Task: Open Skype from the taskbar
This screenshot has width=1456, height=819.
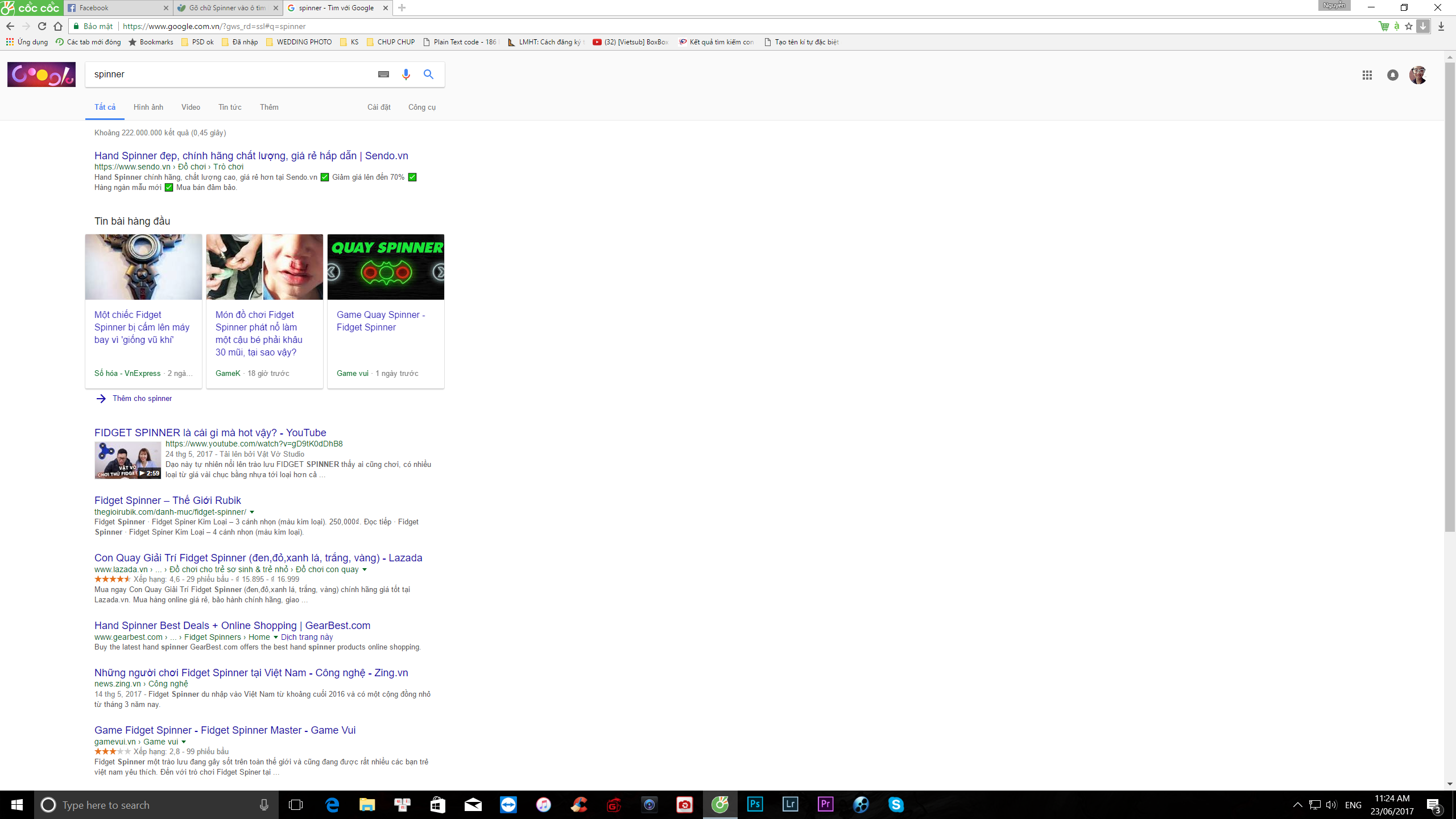Action: click(x=896, y=804)
